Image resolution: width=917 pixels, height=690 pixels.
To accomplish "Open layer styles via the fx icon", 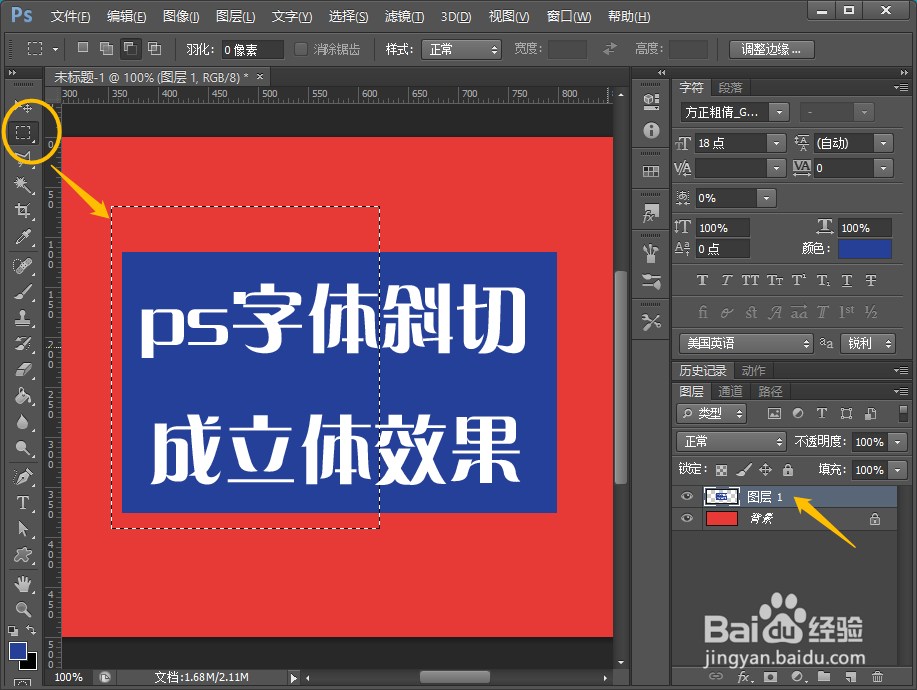I will tap(743, 677).
